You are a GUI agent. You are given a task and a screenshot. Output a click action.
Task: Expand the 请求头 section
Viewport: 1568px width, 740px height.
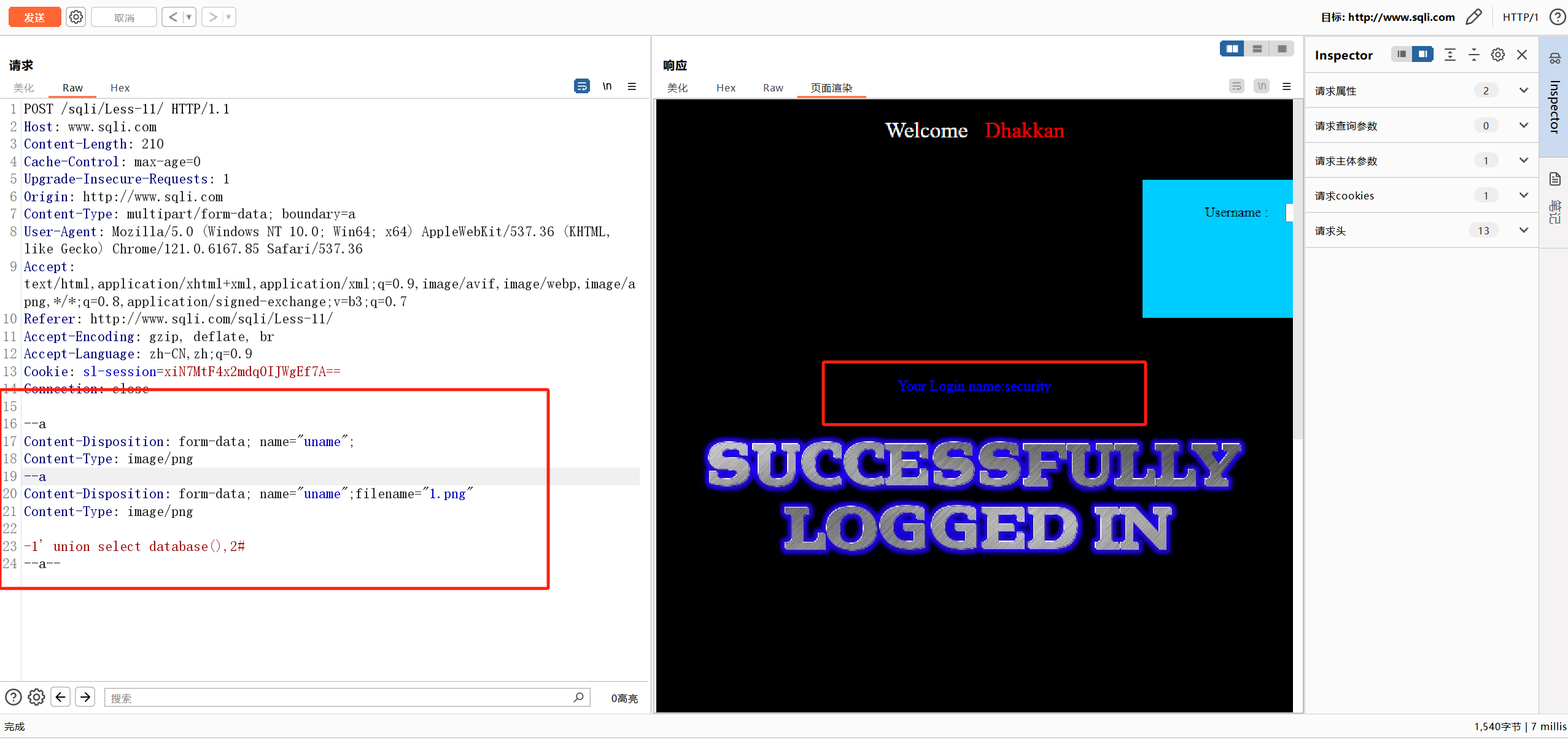(x=1523, y=231)
